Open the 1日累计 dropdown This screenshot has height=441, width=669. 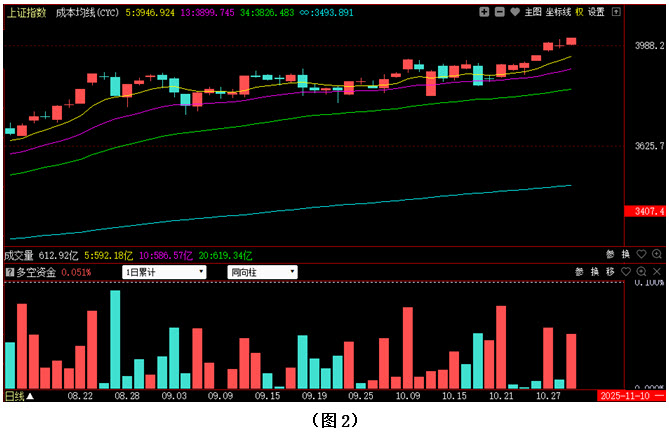pyautogui.click(x=164, y=272)
